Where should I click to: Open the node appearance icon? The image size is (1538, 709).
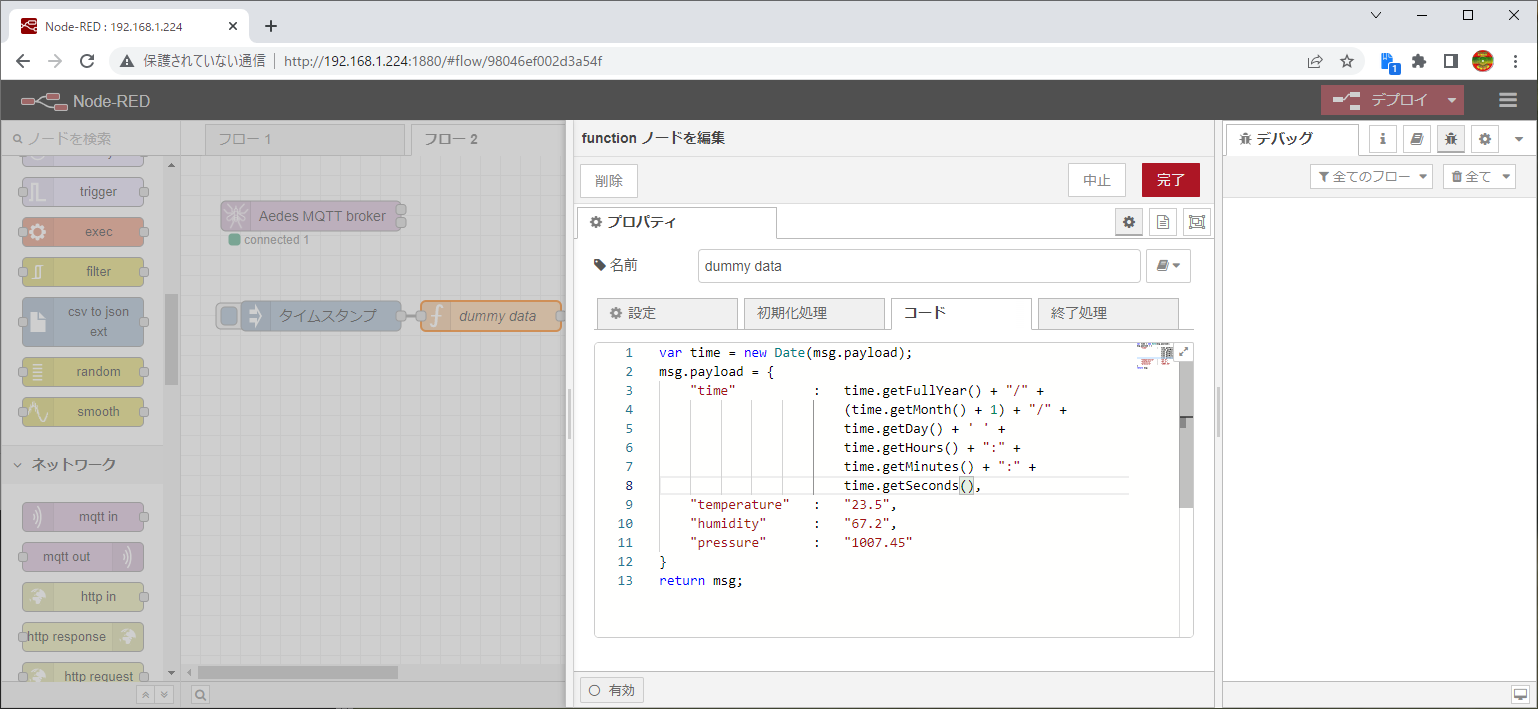pyautogui.click(x=1196, y=222)
